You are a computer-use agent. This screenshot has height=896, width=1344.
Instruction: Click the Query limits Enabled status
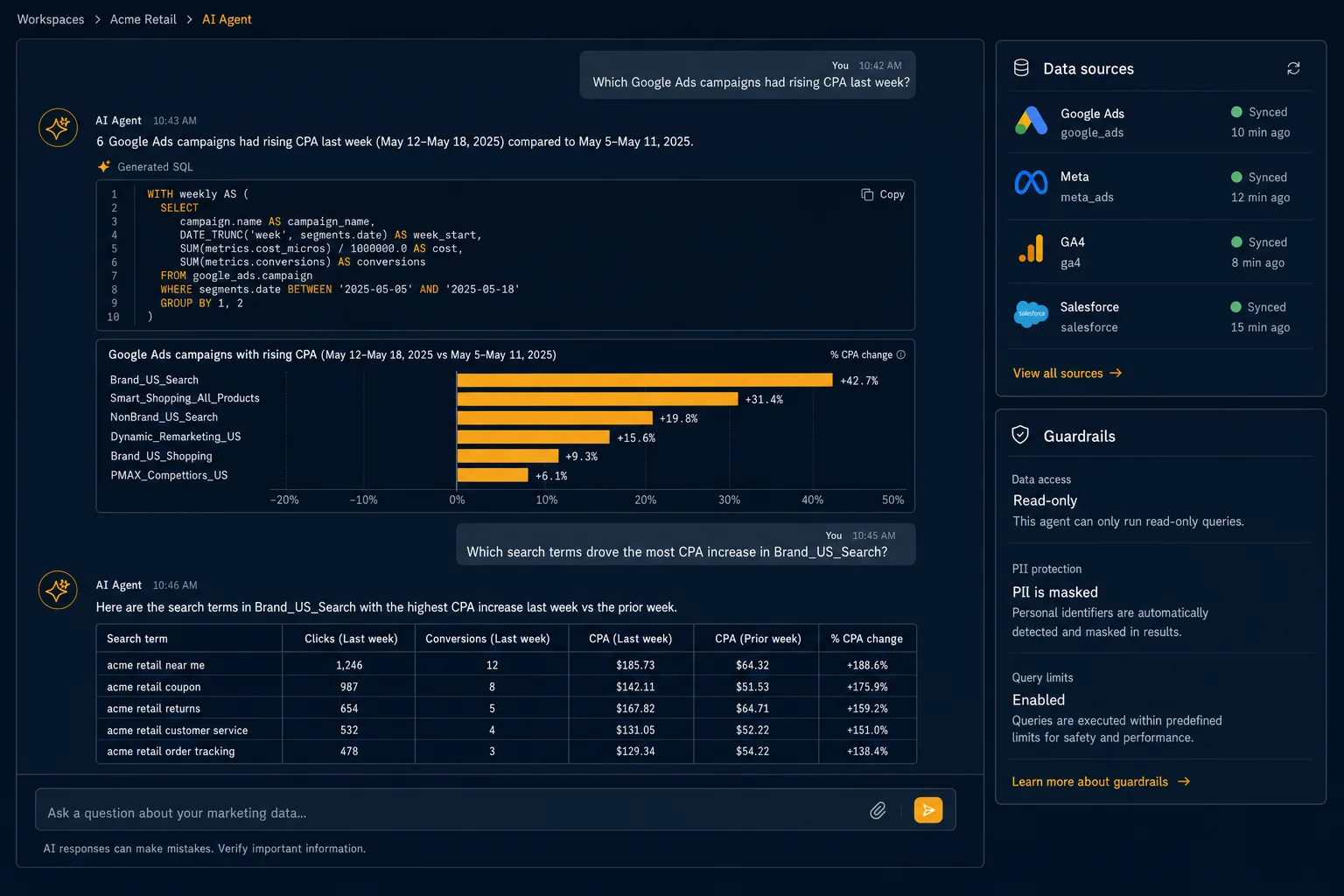click(1039, 700)
